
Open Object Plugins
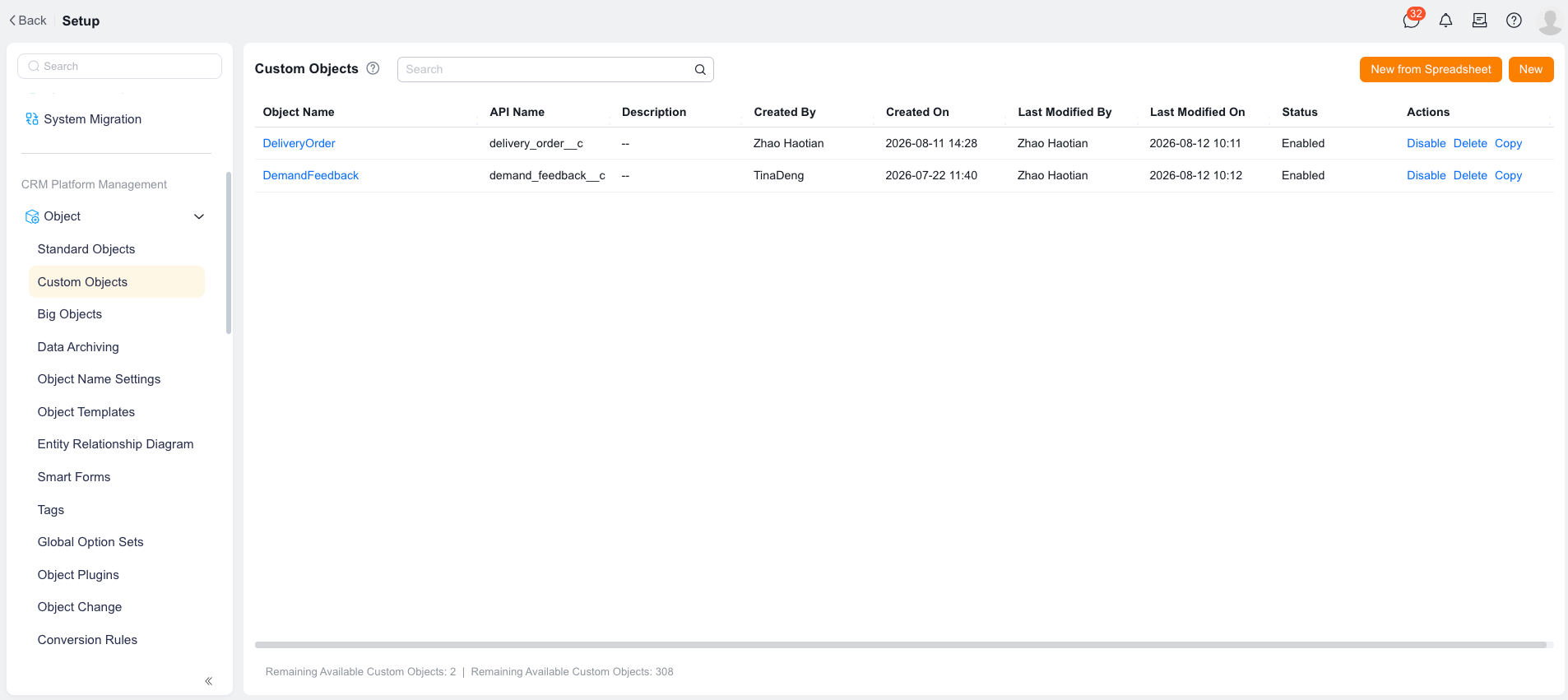pyautogui.click(x=78, y=575)
